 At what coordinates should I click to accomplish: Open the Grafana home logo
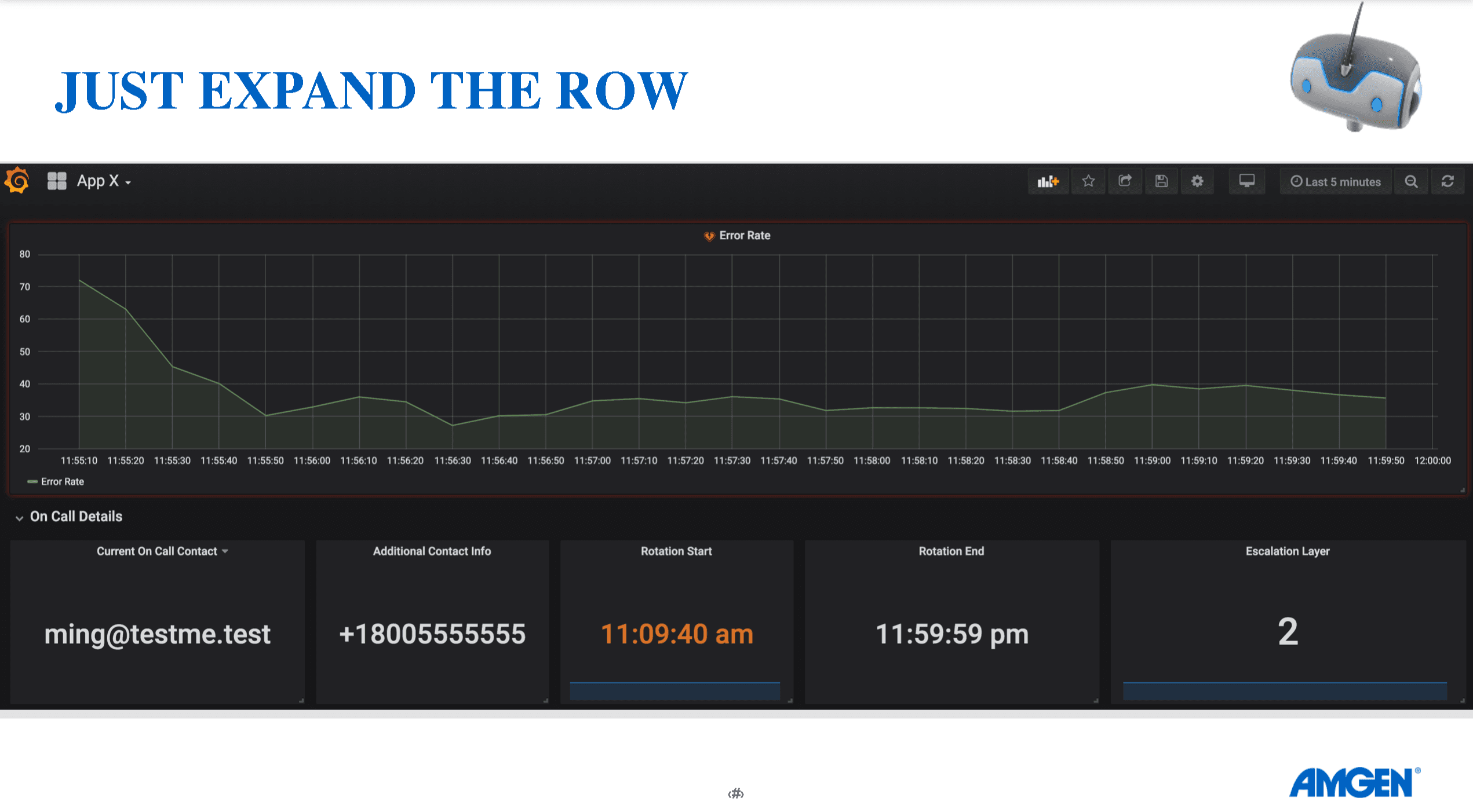tap(17, 181)
